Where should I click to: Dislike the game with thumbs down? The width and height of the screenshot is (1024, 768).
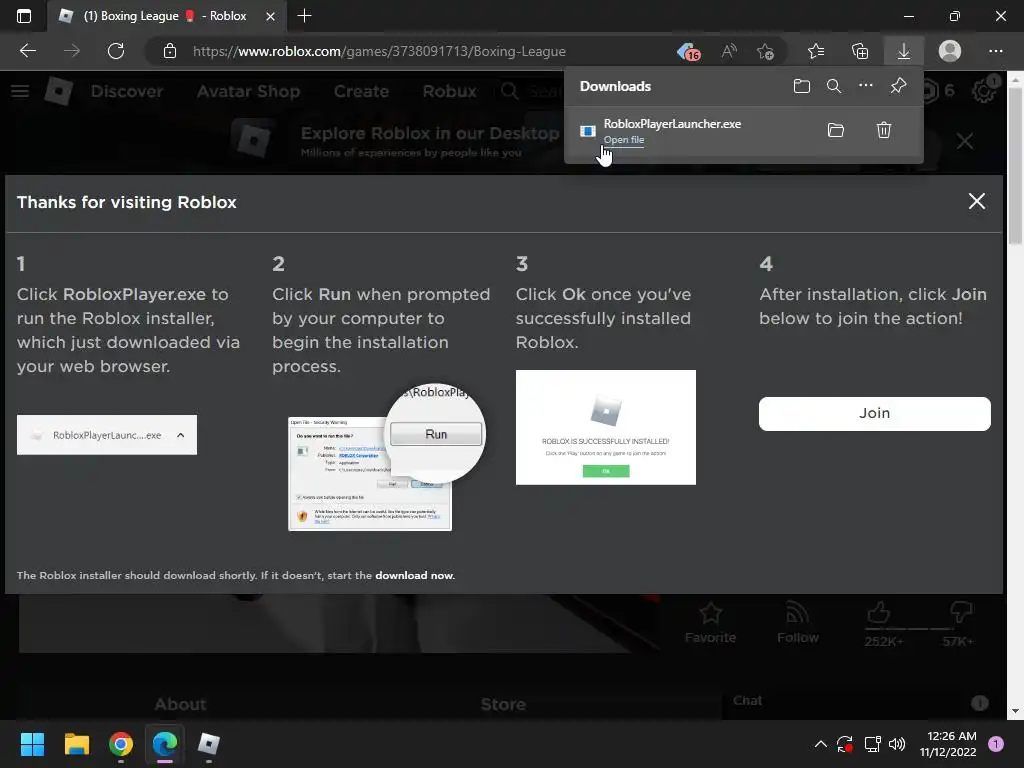(x=960, y=613)
